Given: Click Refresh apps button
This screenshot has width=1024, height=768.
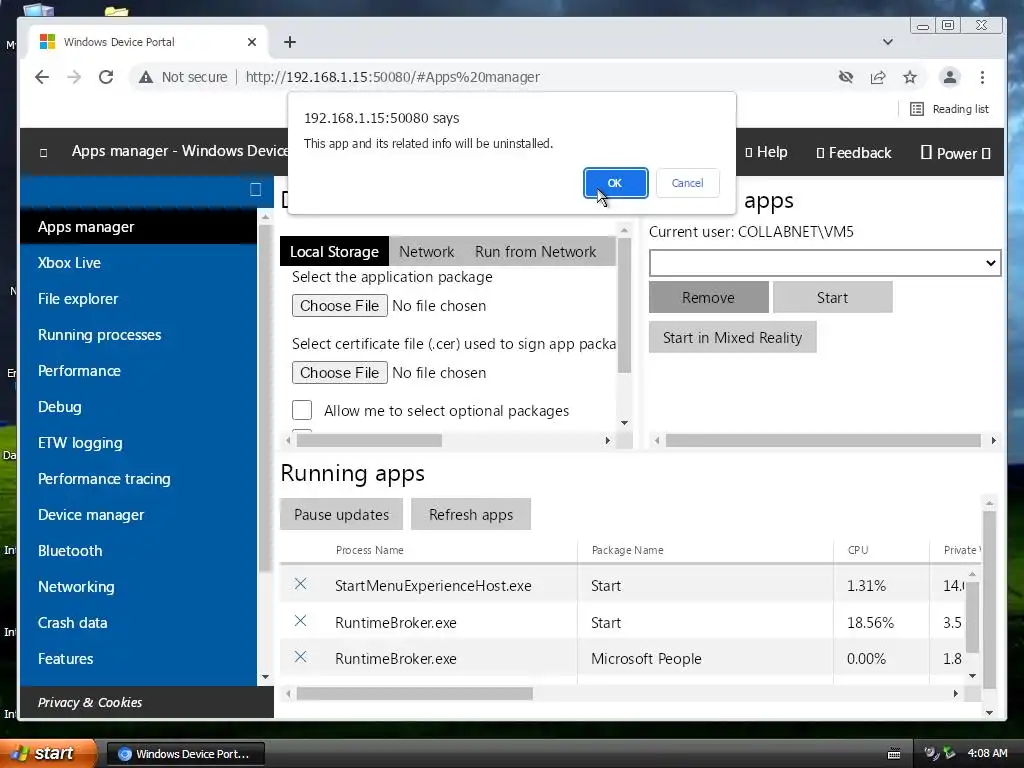Looking at the screenshot, I should pyautogui.click(x=471, y=515).
